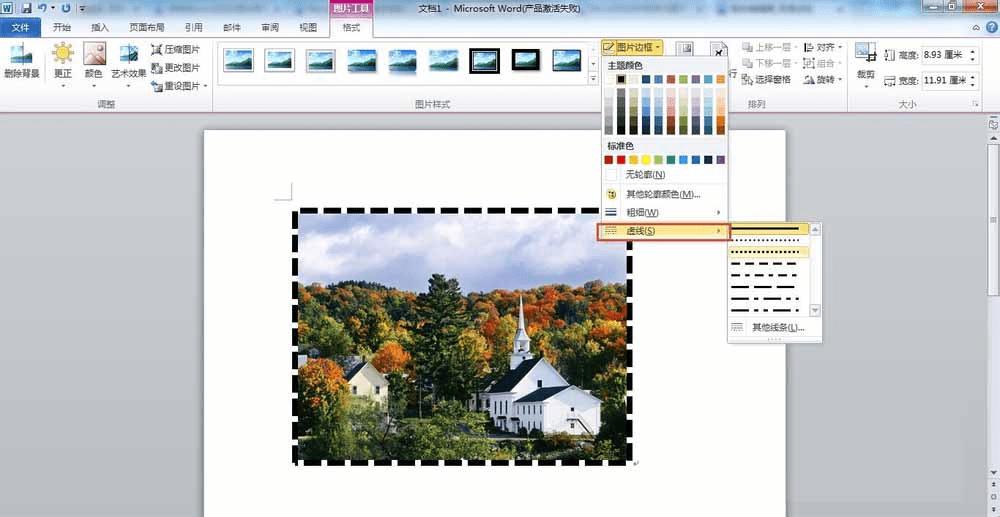Click the 图片边框 picture border button

(632, 47)
